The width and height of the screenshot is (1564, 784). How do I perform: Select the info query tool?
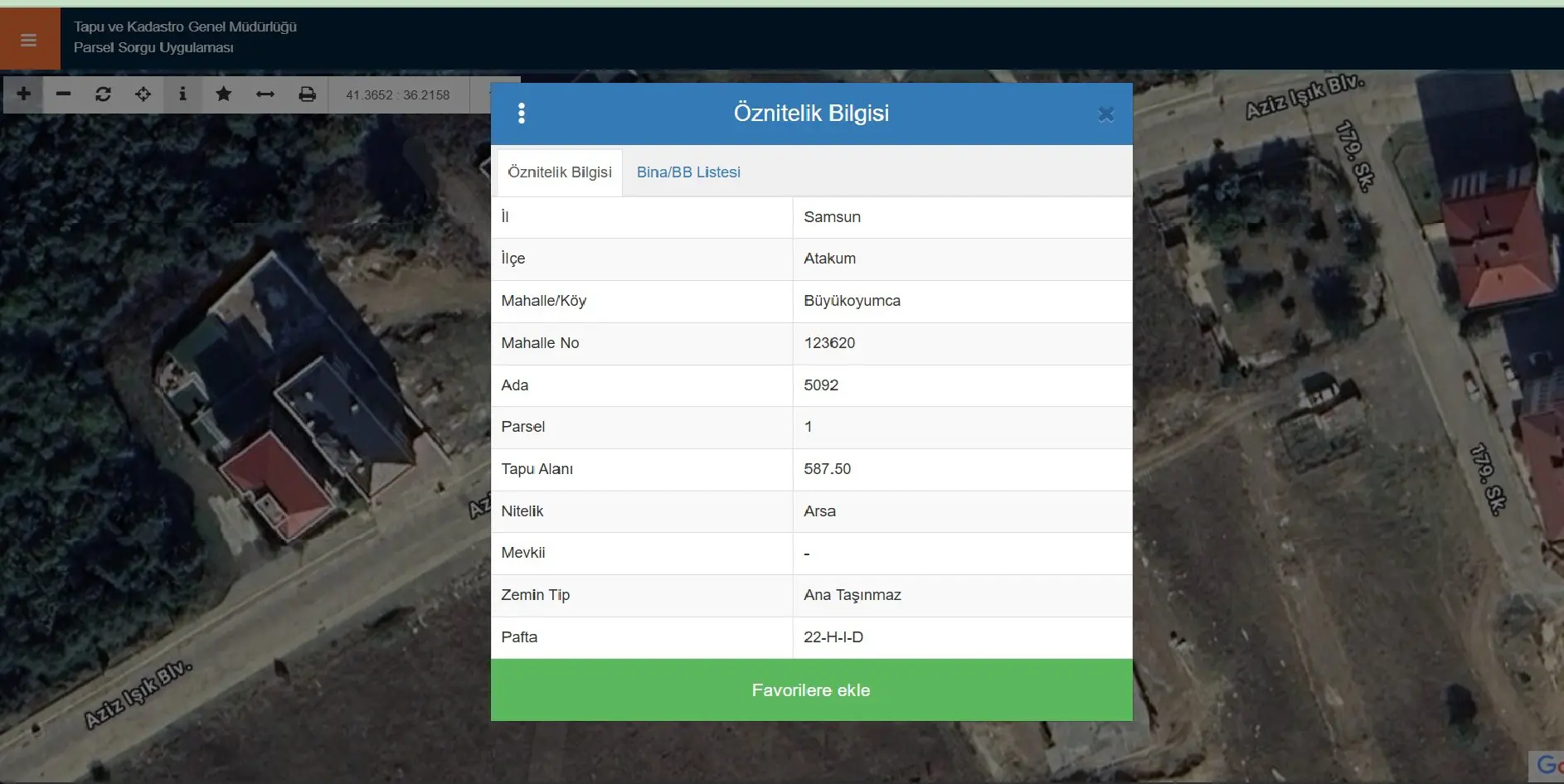tap(182, 94)
